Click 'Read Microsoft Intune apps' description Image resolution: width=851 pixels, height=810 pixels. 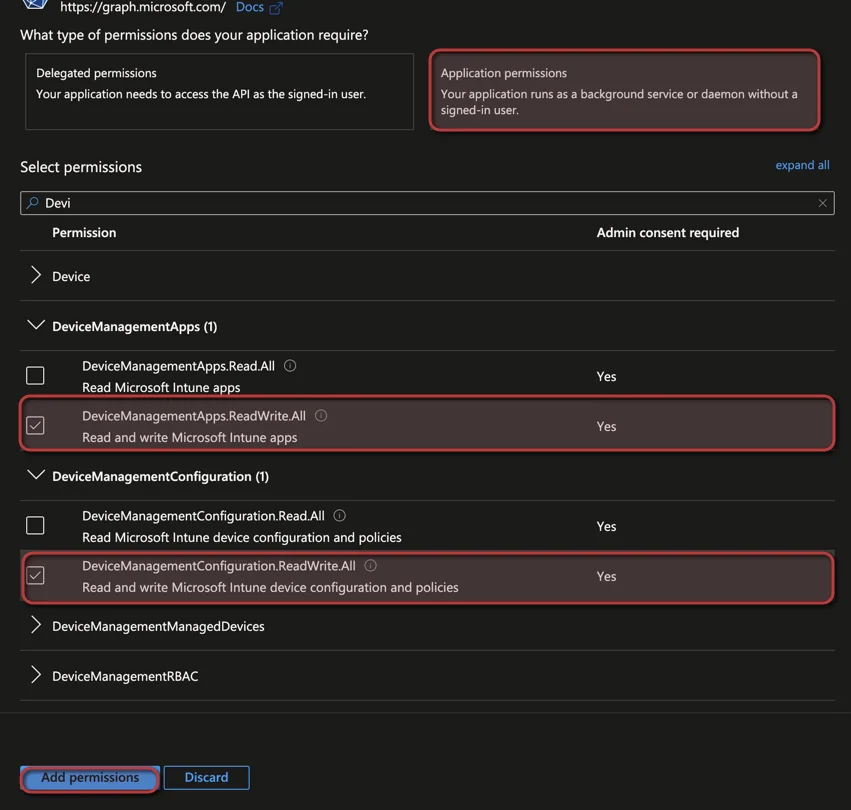pyautogui.click(x=161, y=387)
